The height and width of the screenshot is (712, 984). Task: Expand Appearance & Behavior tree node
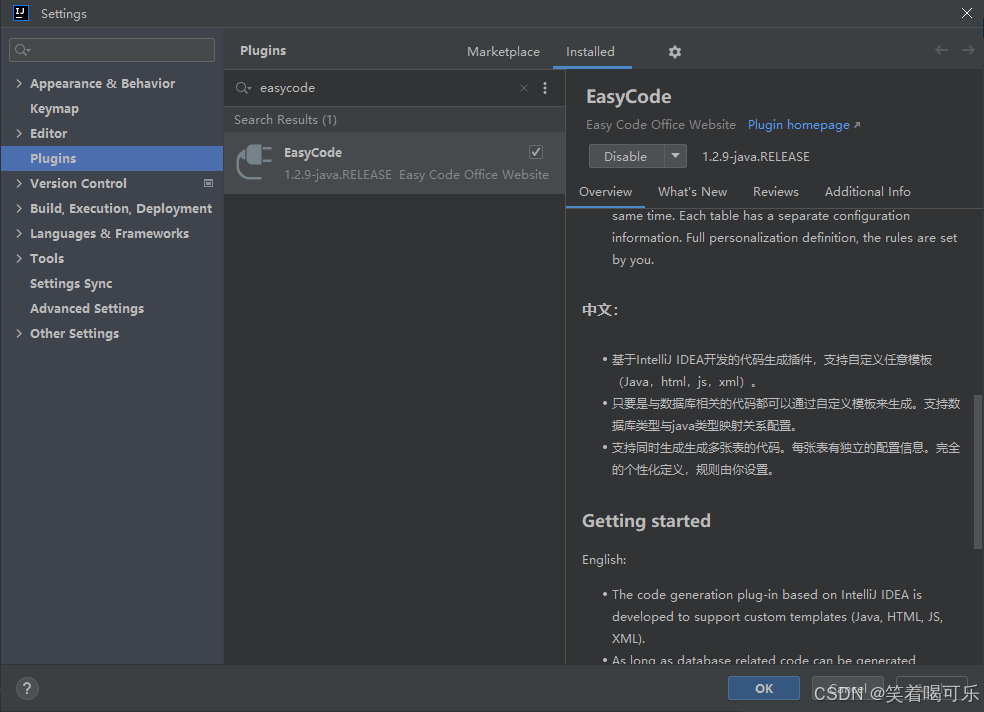(19, 83)
